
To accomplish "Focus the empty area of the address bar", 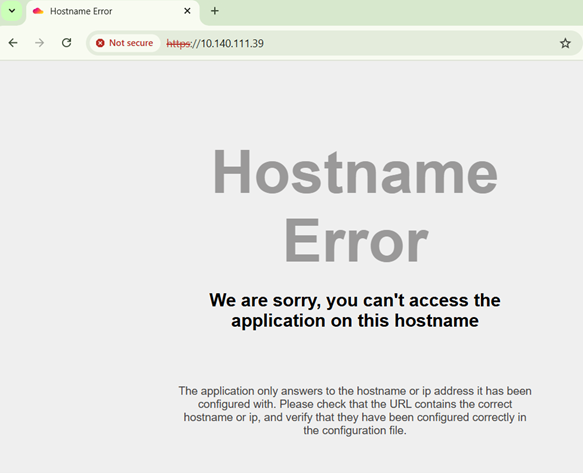I will point(409,44).
